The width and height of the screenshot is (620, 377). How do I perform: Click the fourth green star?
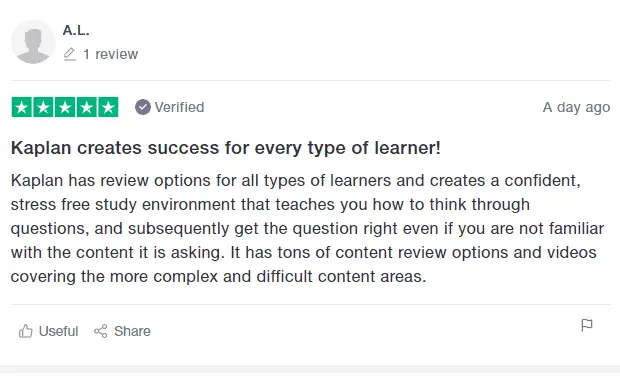[87, 107]
